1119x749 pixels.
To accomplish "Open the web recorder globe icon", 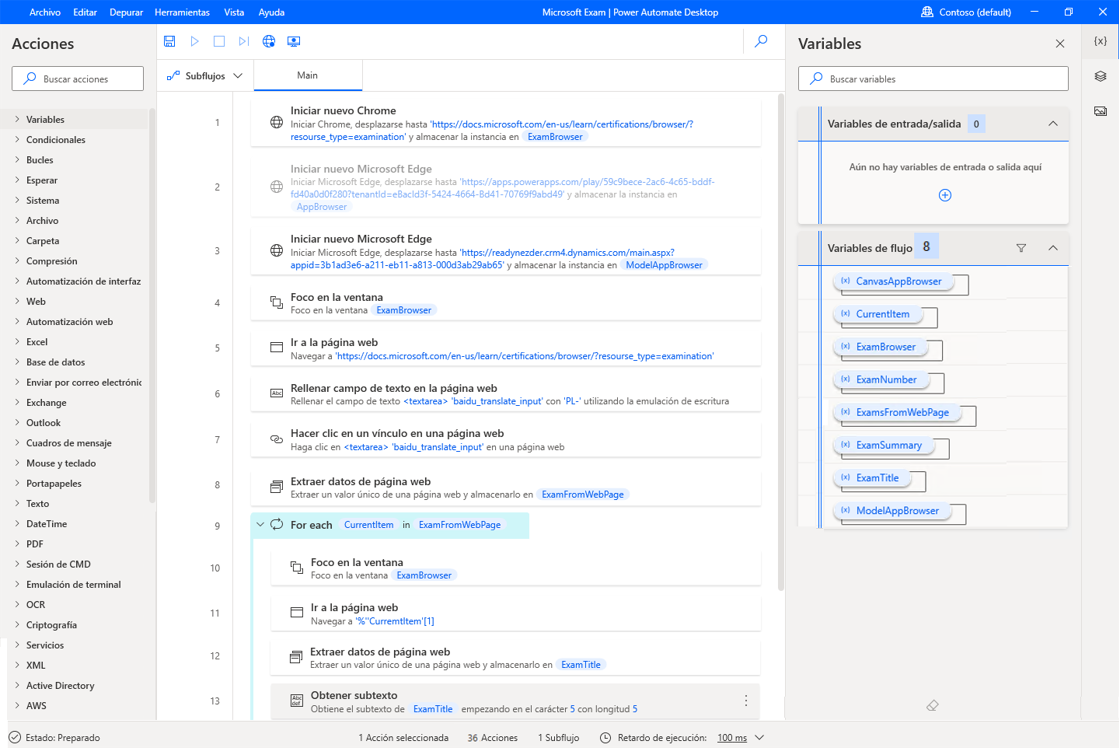I will 267,41.
